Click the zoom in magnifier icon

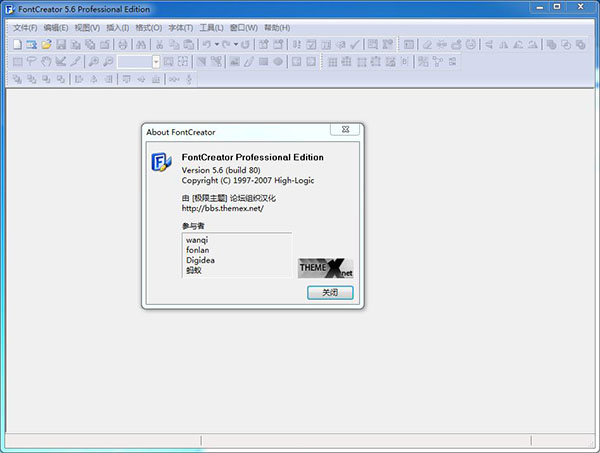tap(93, 62)
